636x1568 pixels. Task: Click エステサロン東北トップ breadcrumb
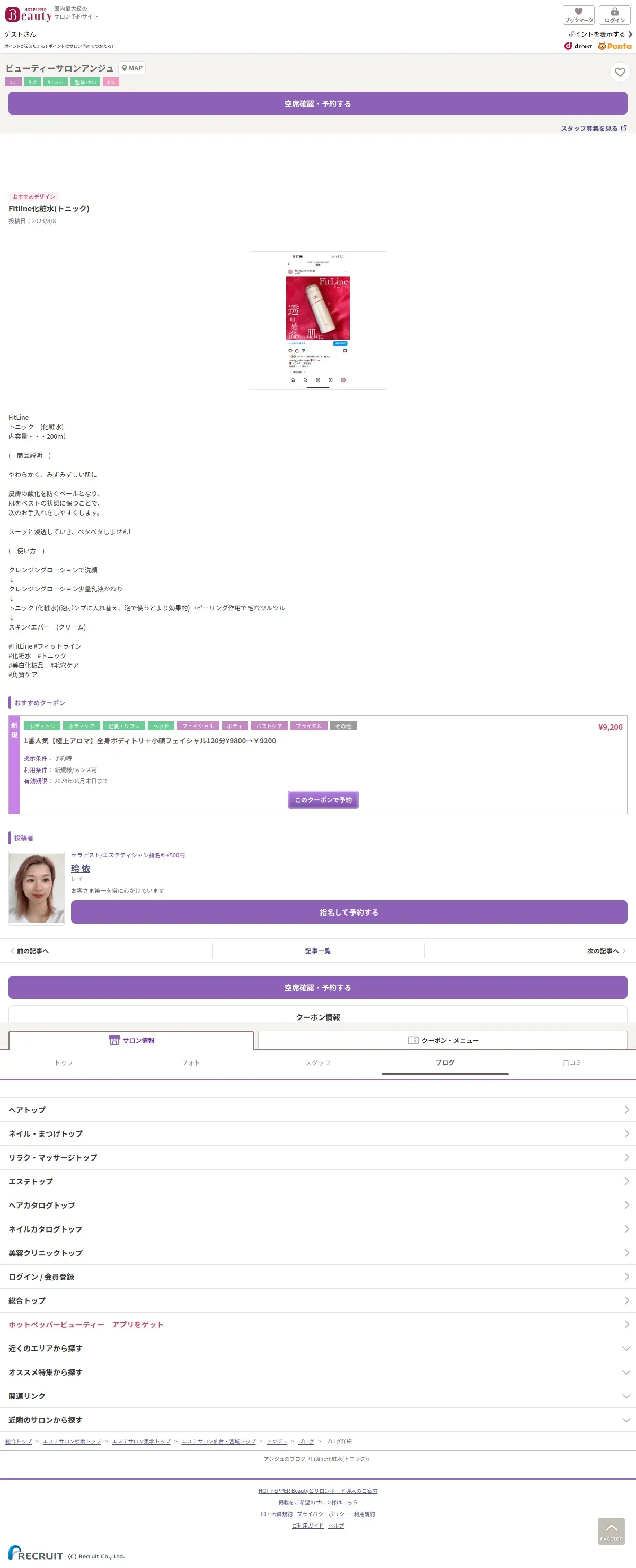[x=141, y=1441]
